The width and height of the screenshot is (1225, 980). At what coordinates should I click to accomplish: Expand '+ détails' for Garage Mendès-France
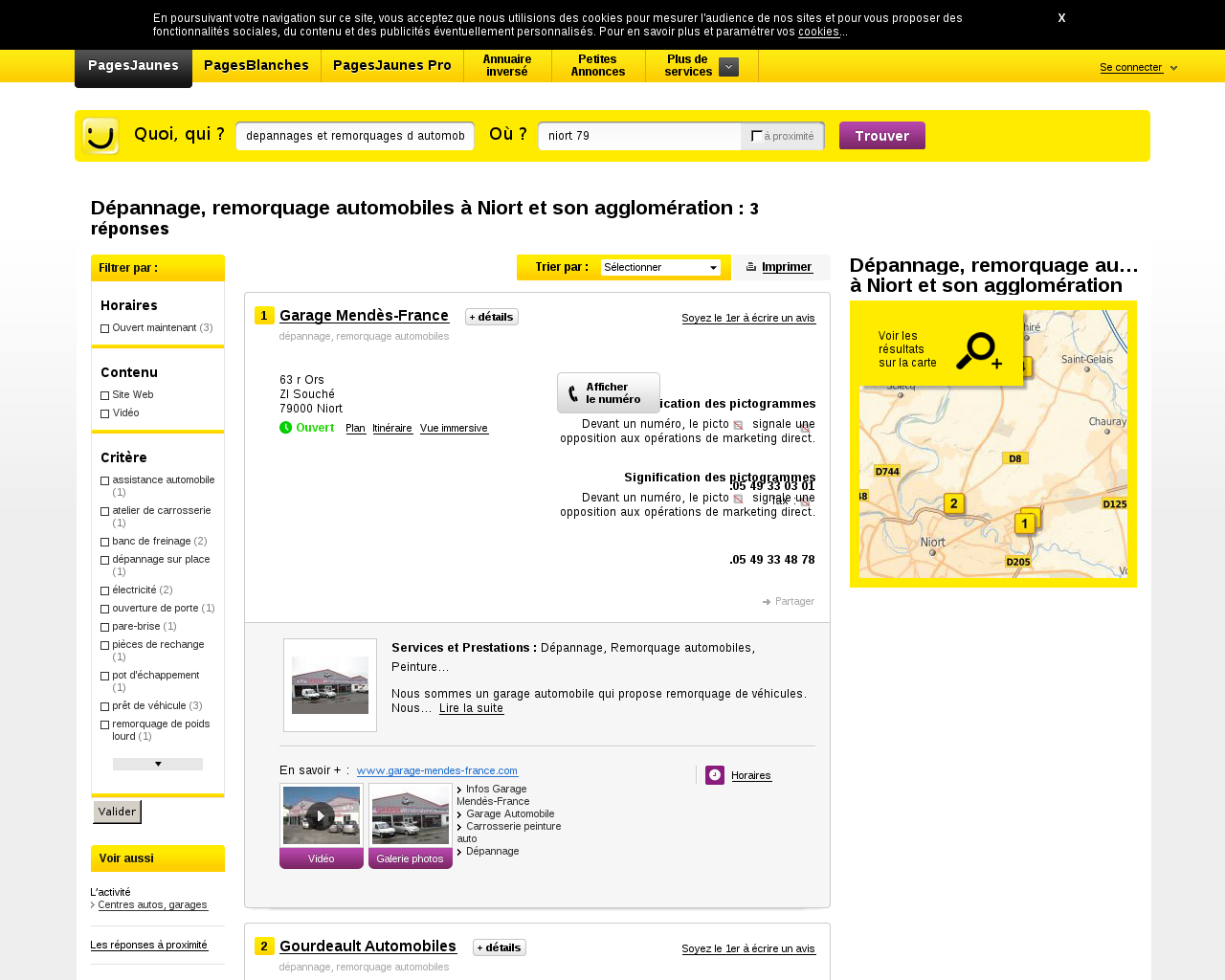click(x=492, y=317)
